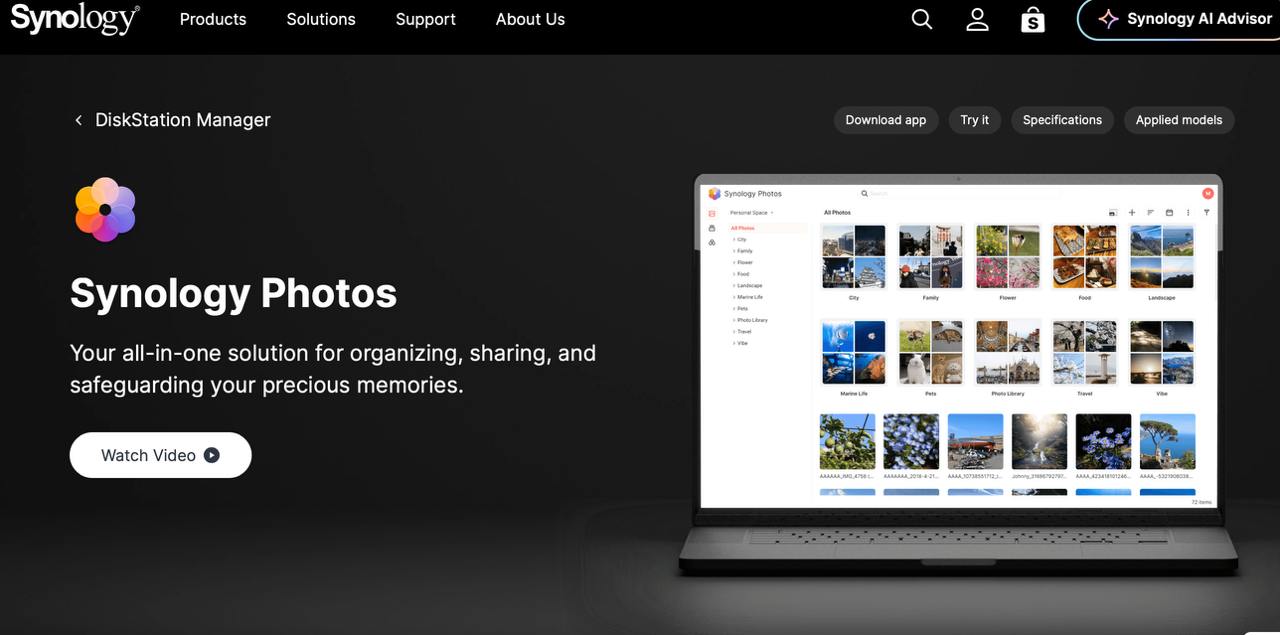
Task: Jump to Applied models section
Action: (1179, 120)
